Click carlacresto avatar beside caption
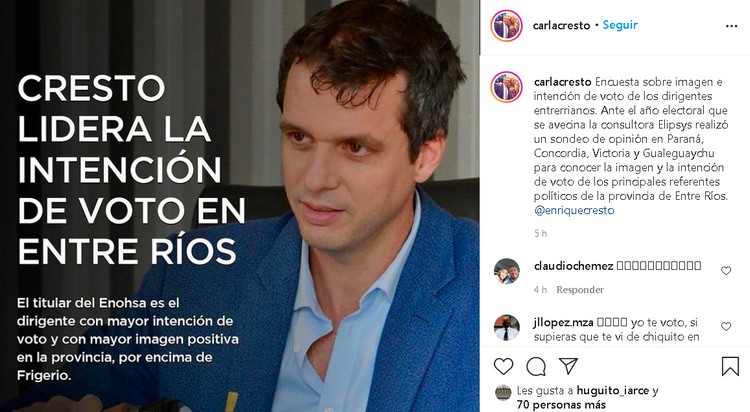The width and height of the screenshot is (750, 412). [x=506, y=87]
